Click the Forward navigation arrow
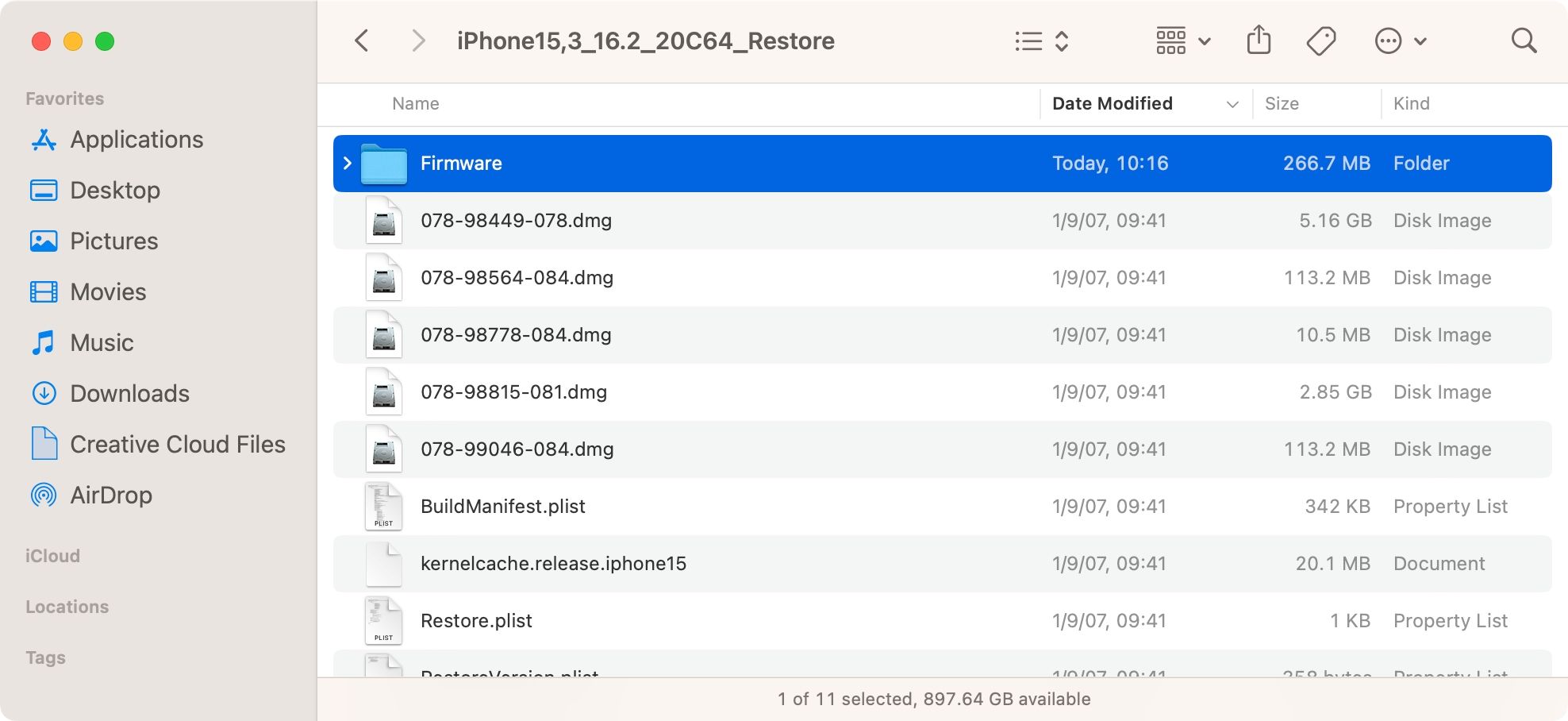The width and height of the screenshot is (1568, 721). point(418,40)
